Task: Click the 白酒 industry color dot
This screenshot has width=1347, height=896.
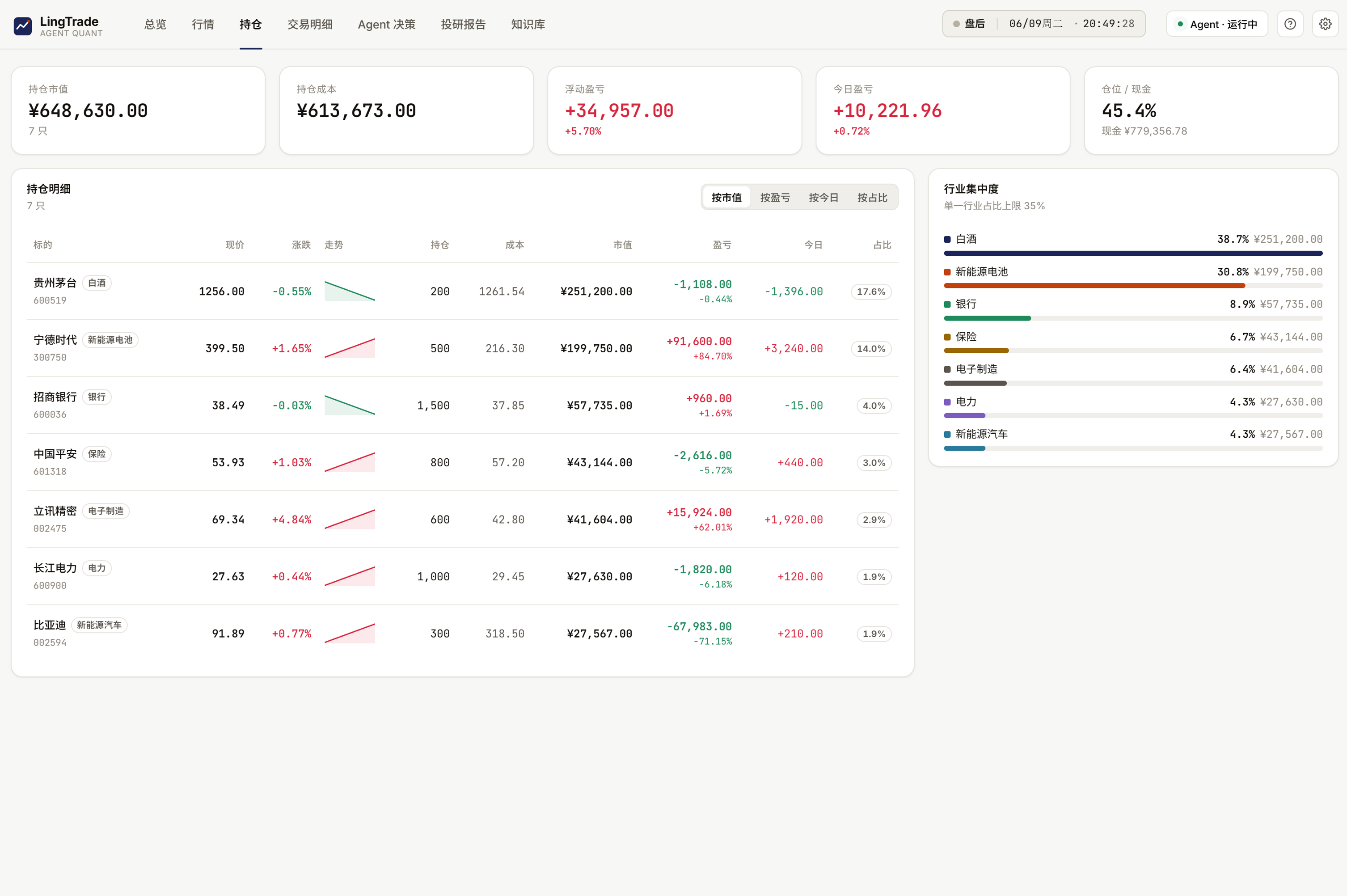Action: point(947,240)
